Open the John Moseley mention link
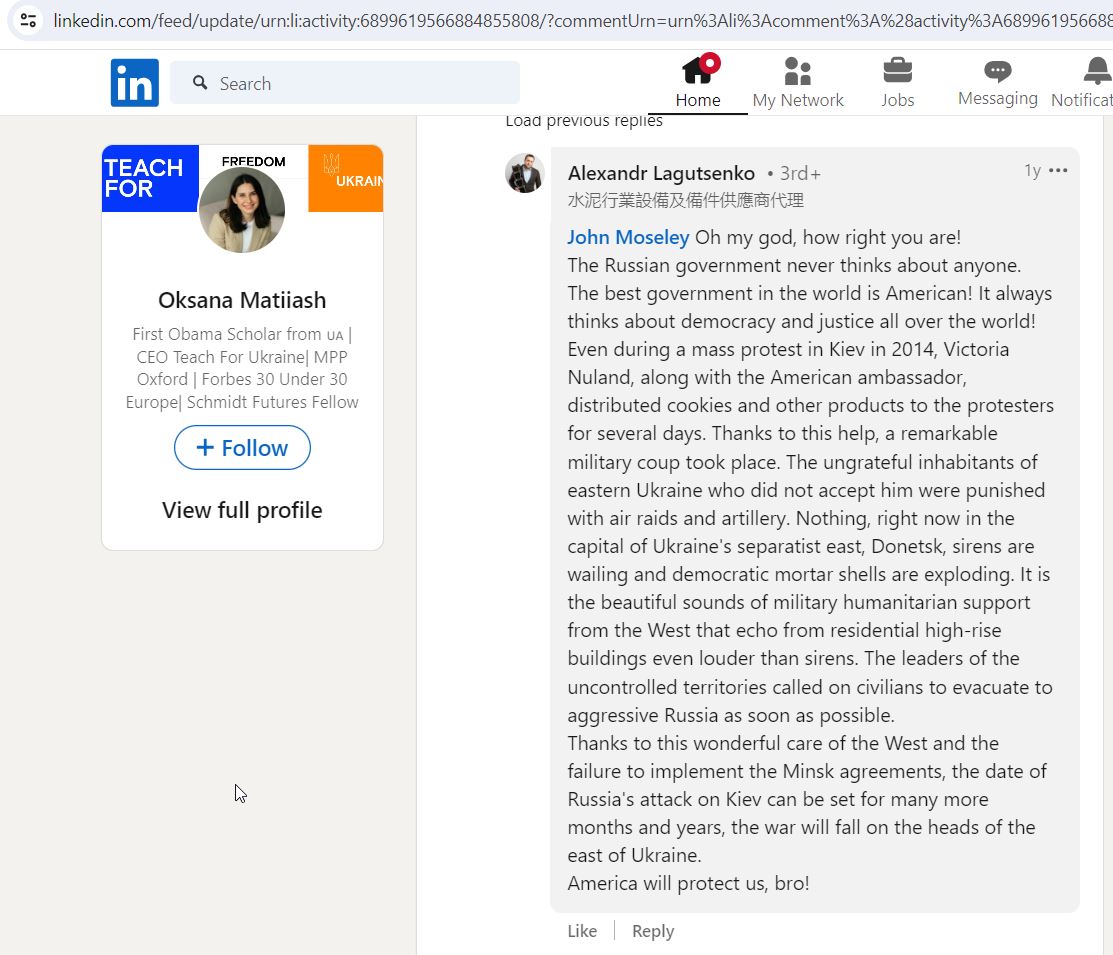This screenshot has width=1113, height=955. tap(628, 237)
